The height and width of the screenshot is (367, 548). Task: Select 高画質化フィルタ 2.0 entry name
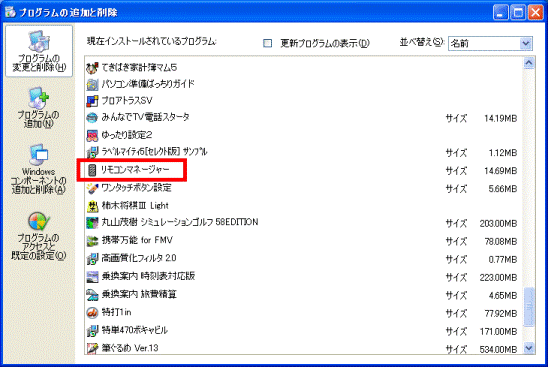(139, 258)
